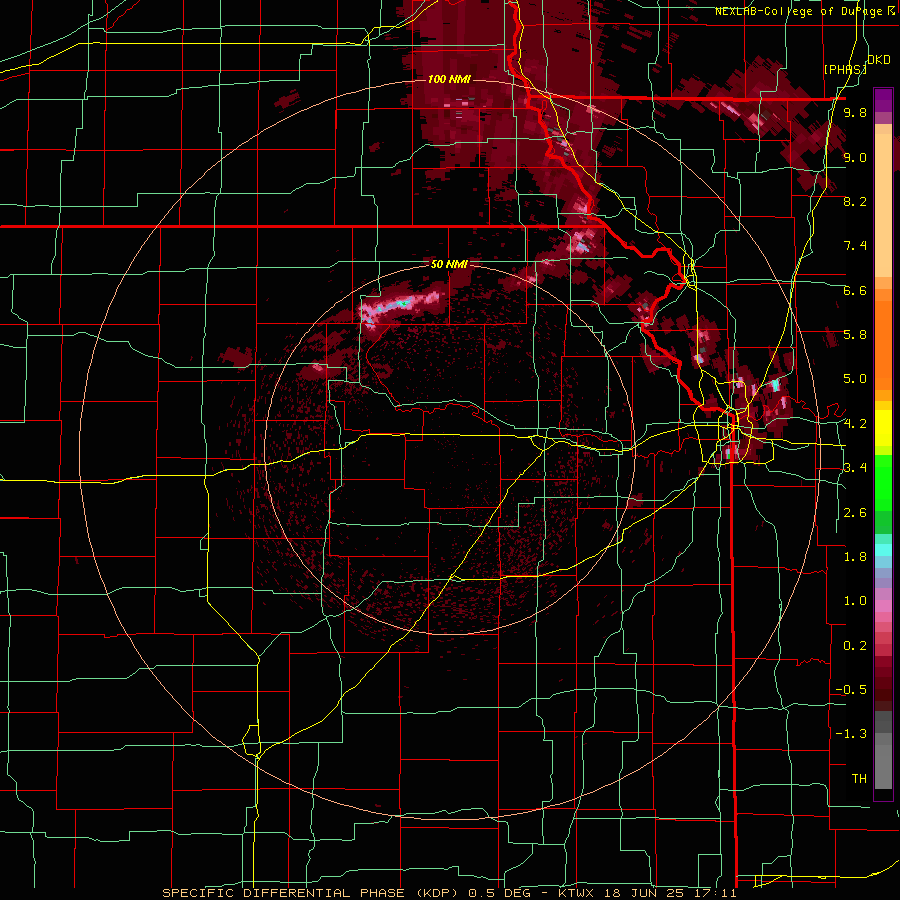Viewport: 900px width, 900px height.
Task: Pick the cyan band in the color bar
Action: (x=883, y=550)
